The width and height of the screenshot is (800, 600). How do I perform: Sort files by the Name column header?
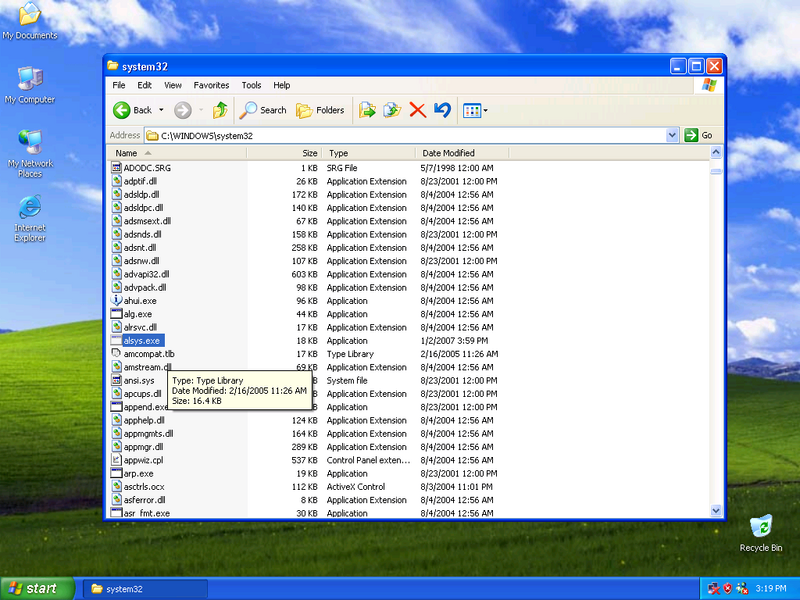pyautogui.click(x=177, y=153)
